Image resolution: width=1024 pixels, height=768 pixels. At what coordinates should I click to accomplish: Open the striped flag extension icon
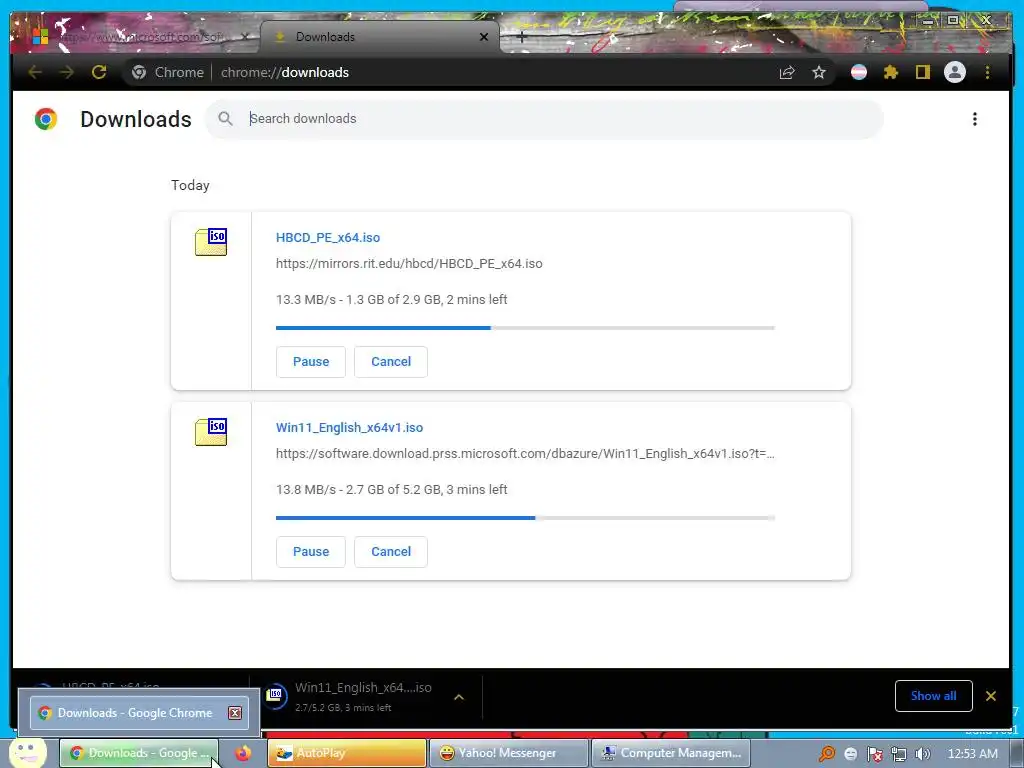click(x=859, y=72)
